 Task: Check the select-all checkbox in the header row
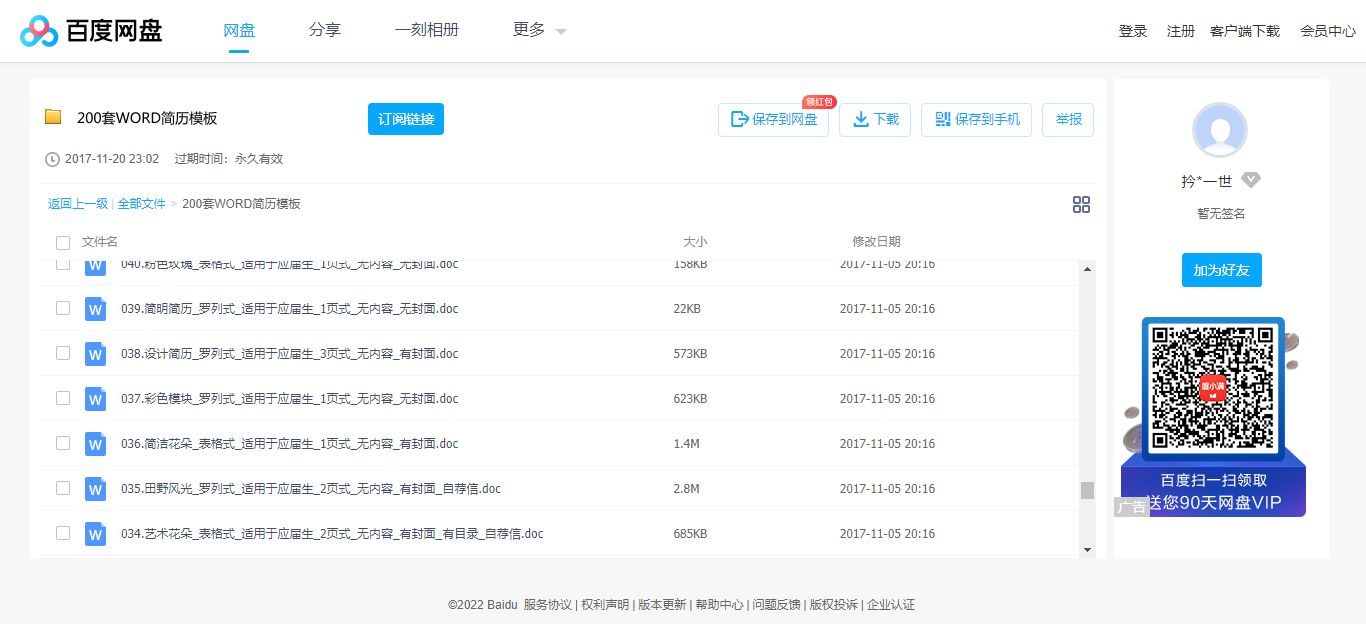(62, 242)
